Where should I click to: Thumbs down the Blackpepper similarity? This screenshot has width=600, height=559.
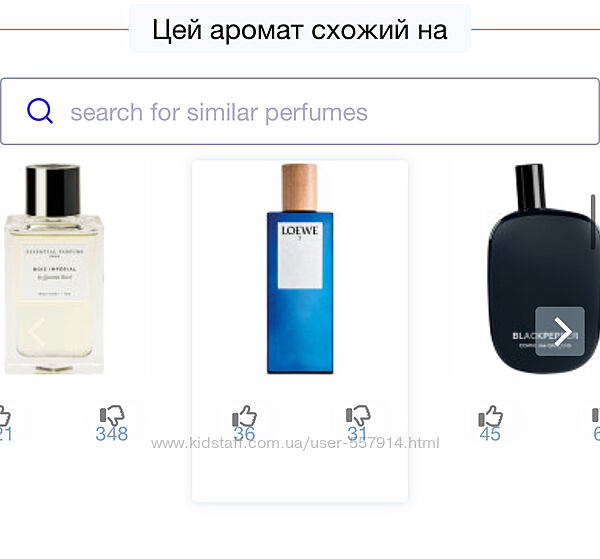coord(596,415)
